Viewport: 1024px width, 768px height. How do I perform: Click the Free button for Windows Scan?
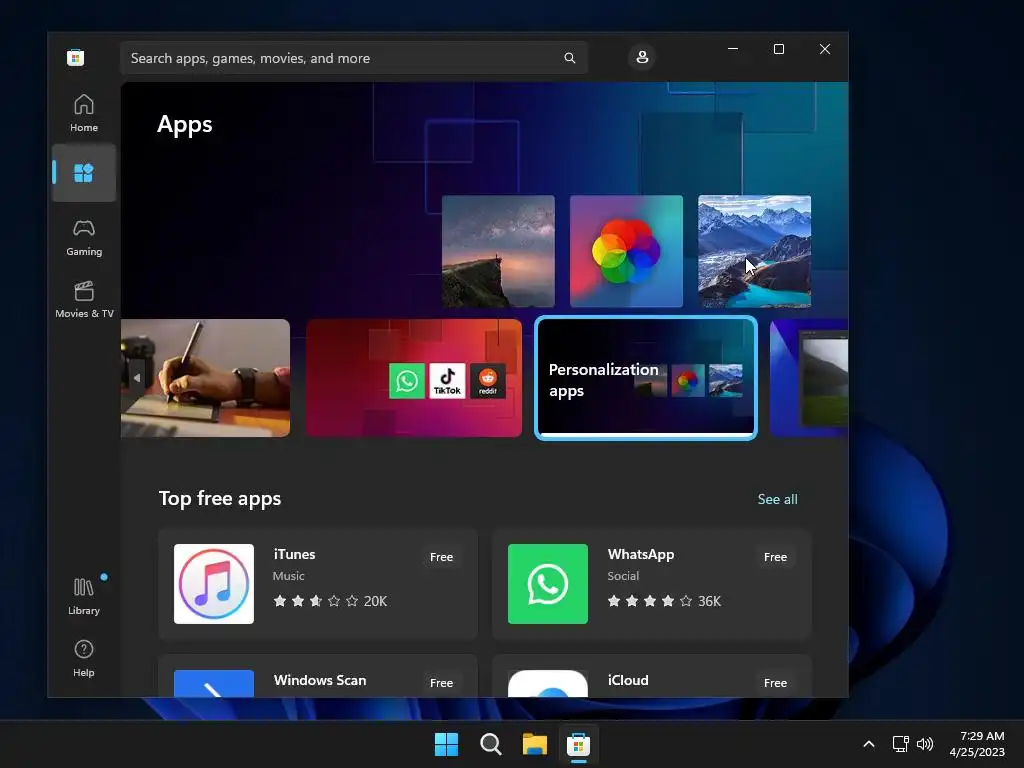point(441,683)
